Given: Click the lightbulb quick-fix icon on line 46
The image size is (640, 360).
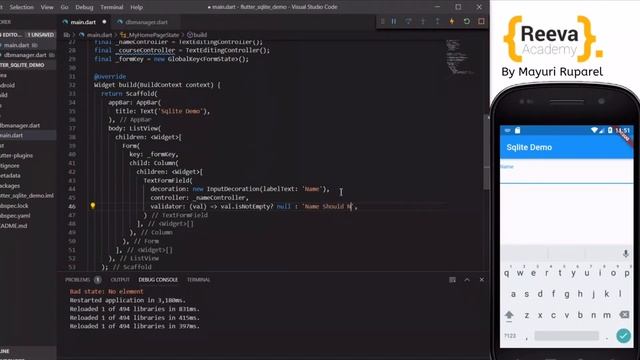Looking at the screenshot, I should click(93, 206).
